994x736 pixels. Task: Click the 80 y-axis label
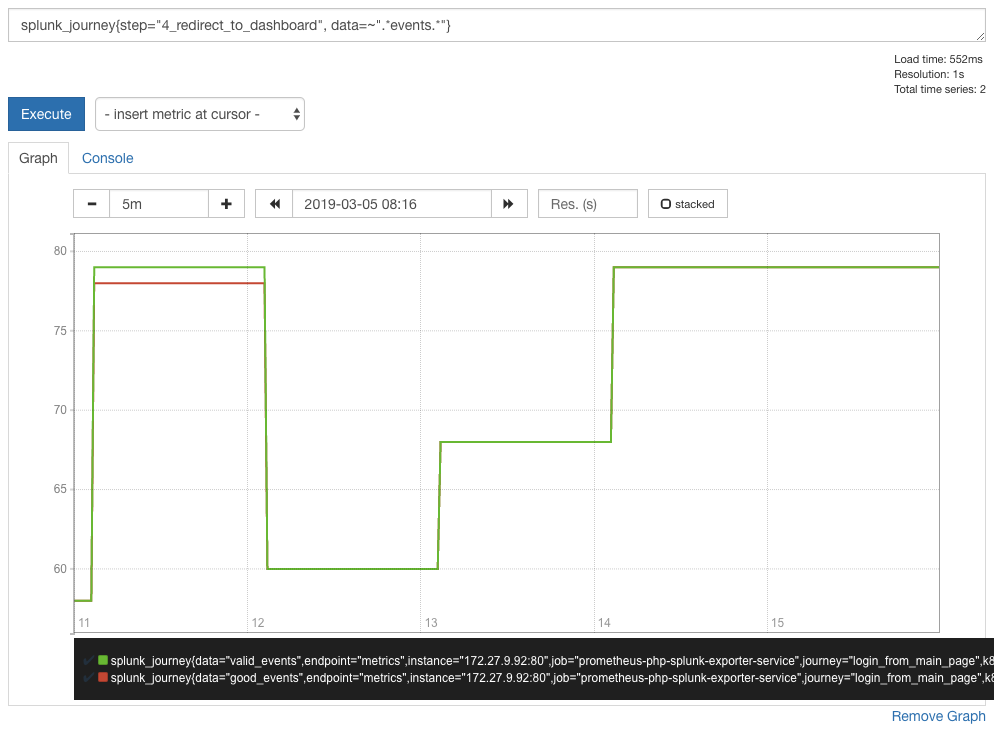[x=60, y=251]
